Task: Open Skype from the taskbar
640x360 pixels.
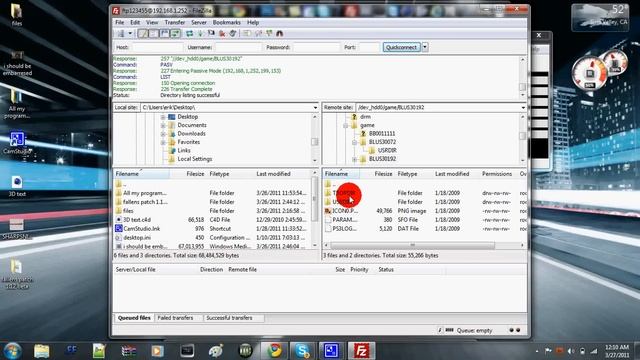Action: coord(302,351)
